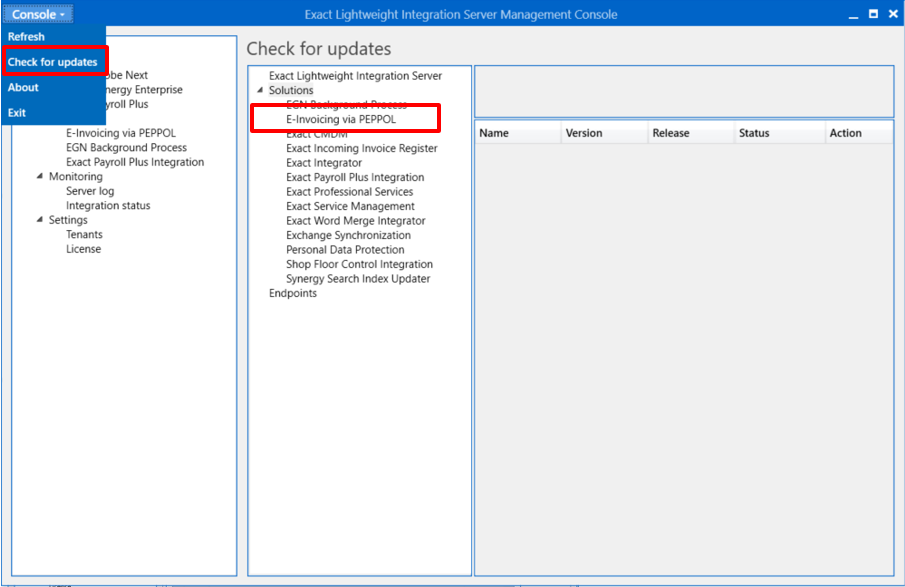905x587 pixels.
Task: Select Exact Professional Services
Action: [349, 191]
